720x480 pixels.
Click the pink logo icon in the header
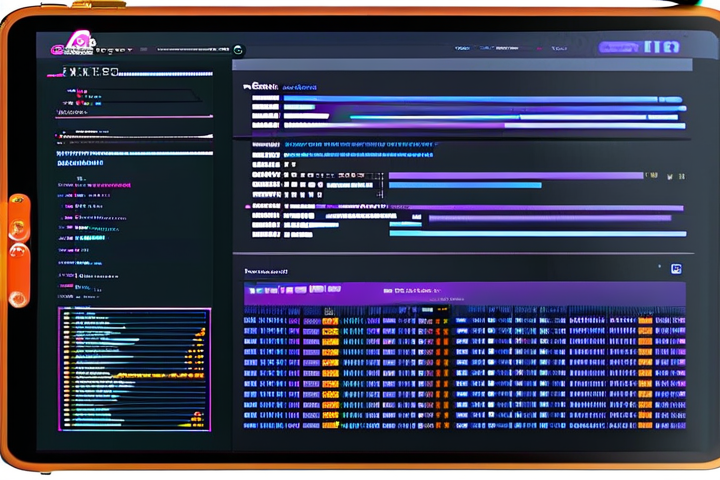(79, 42)
